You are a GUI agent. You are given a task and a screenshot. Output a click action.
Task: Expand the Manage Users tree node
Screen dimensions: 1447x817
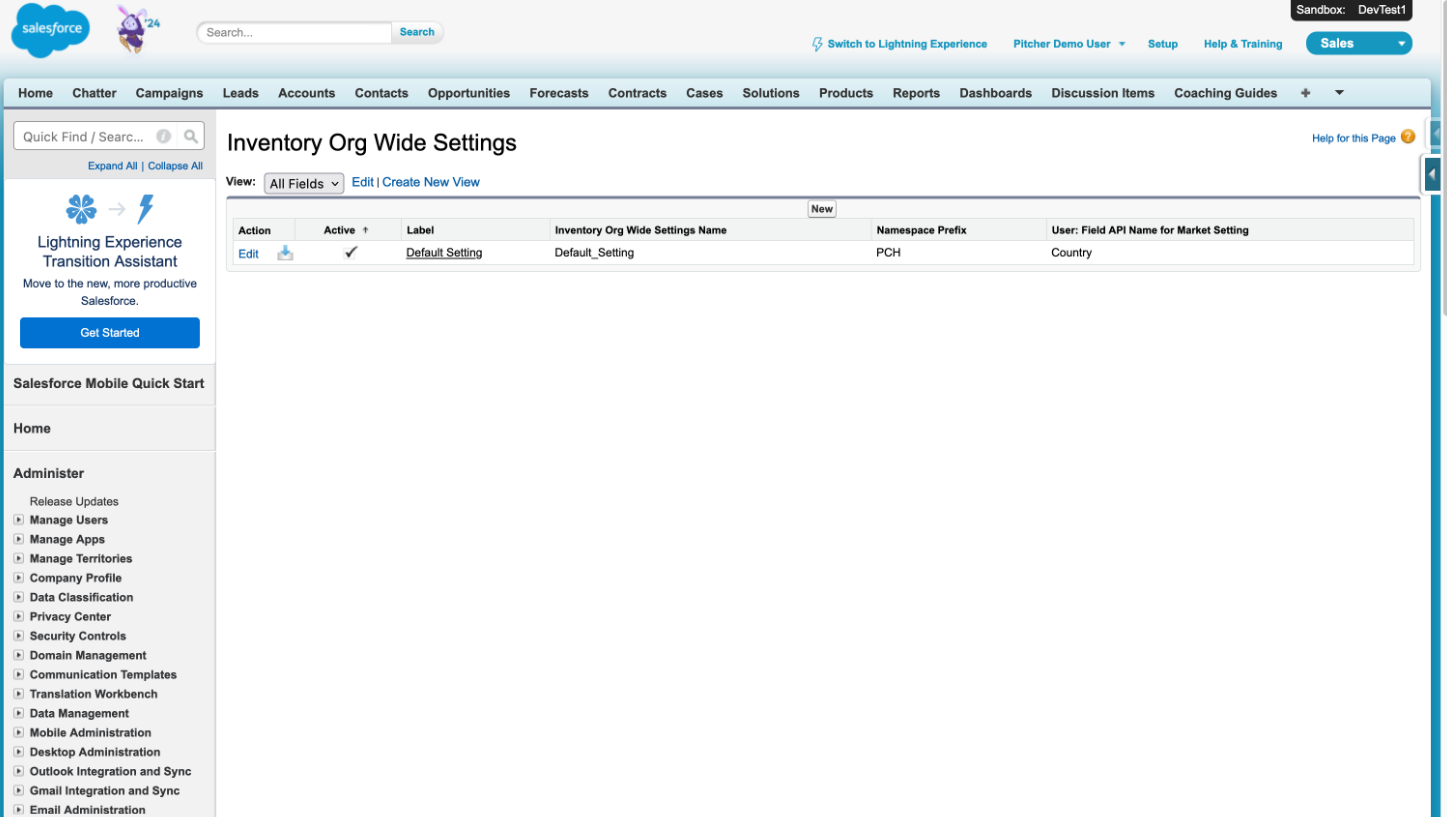click(19, 520)
